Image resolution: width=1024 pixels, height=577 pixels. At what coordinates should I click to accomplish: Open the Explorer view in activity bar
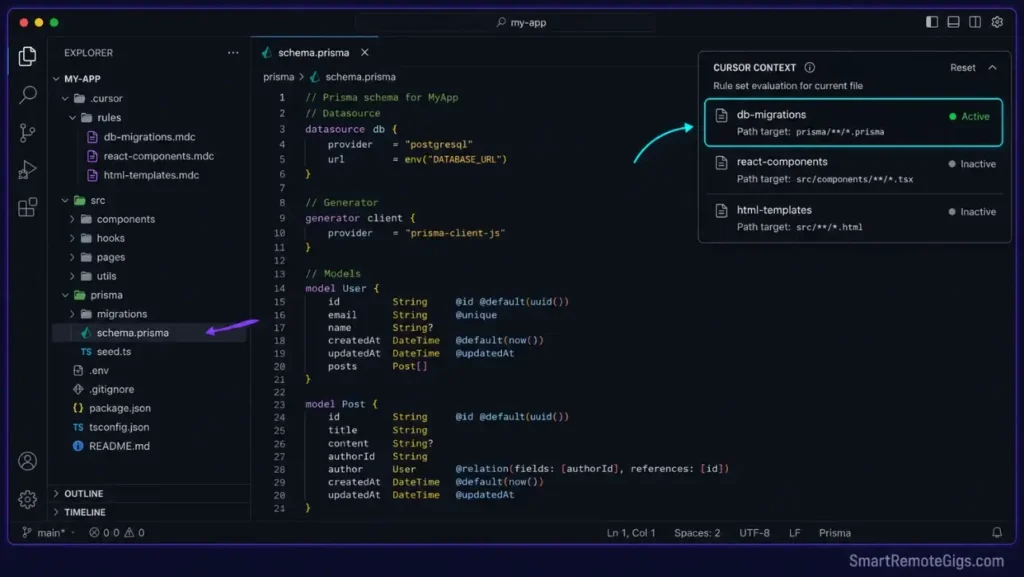[x=27, y=56]
